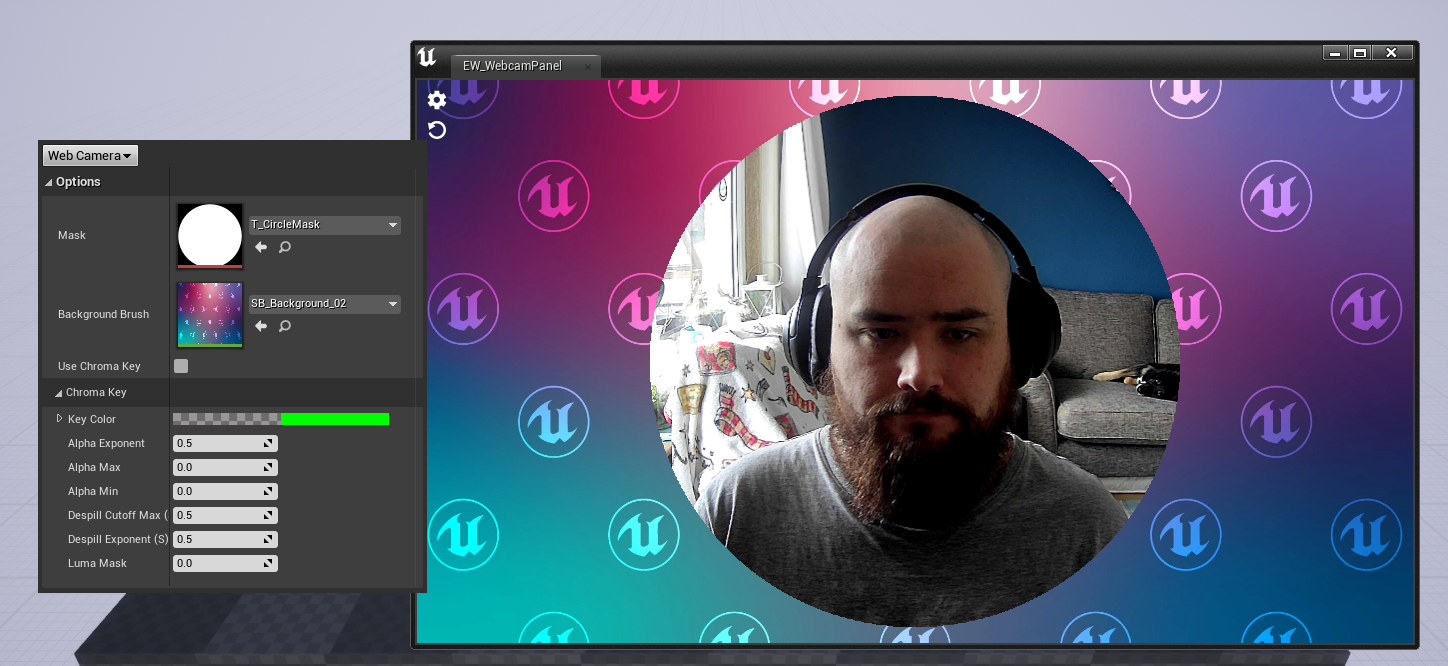Click the Unreal Engine logo in title bar

click(x=427, y=57)
